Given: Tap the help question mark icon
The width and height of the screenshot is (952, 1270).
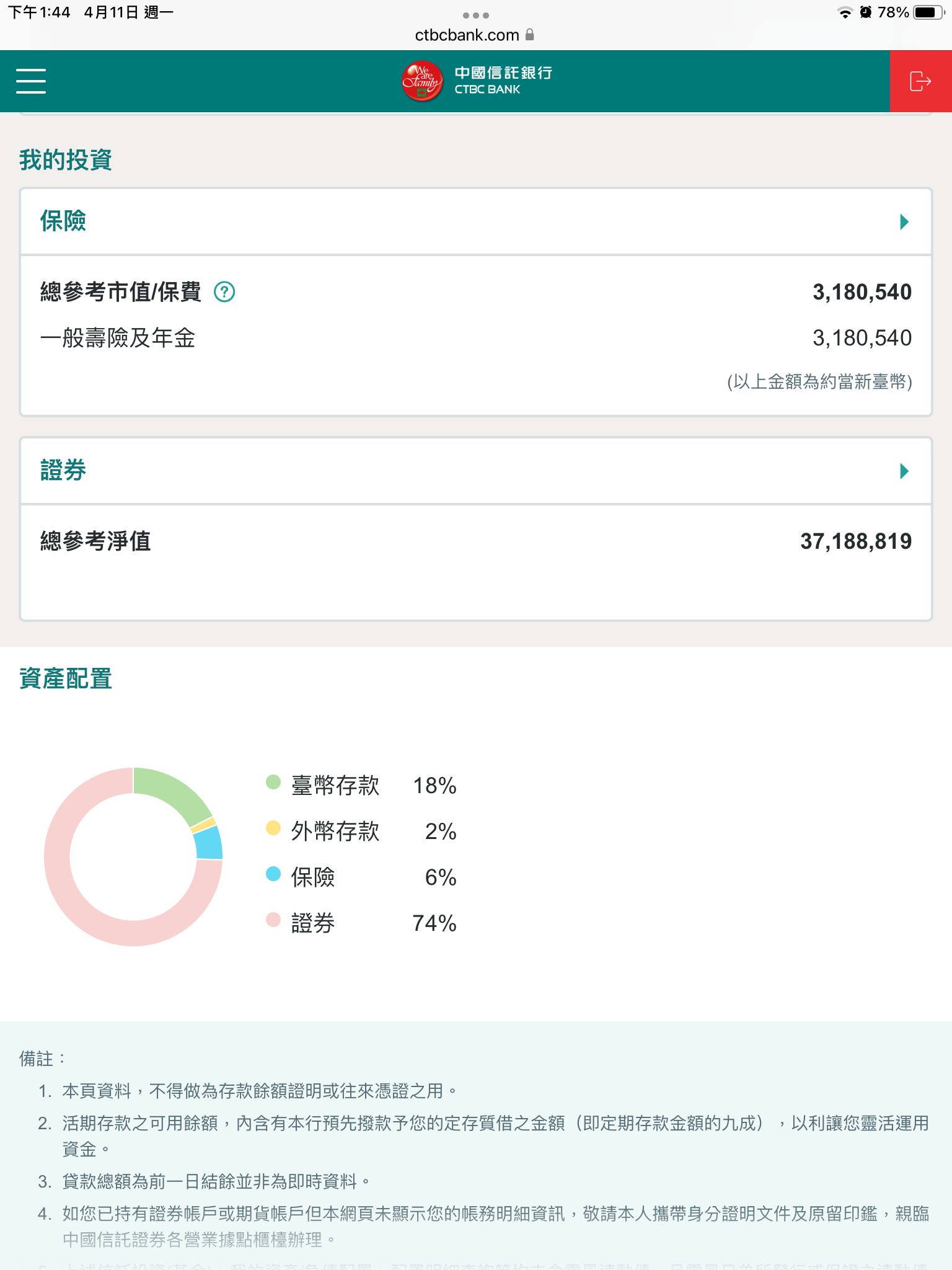Looking at the screenshot, I should pyautogui.click(x=224, y=291).
